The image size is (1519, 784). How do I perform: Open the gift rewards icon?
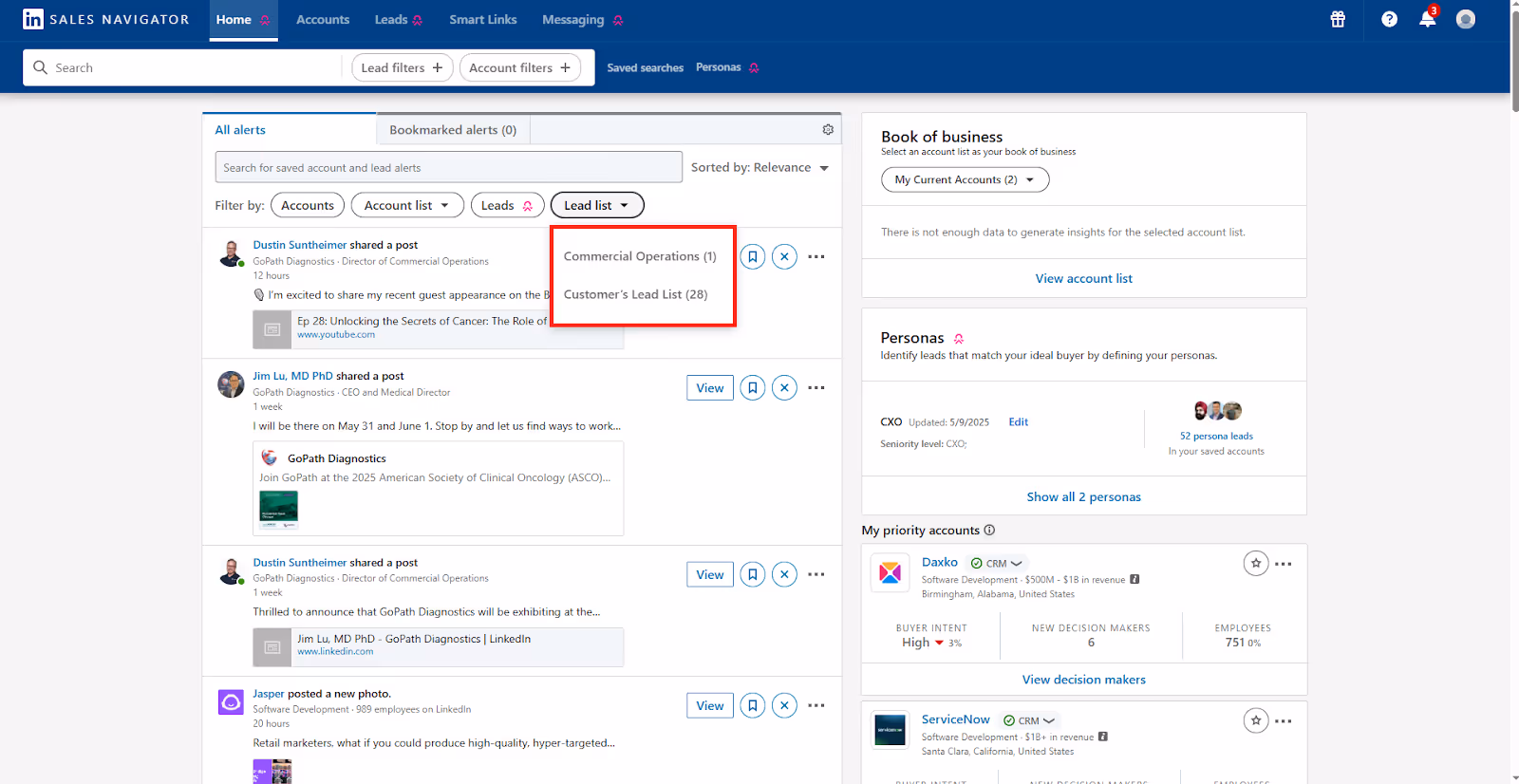pos(1338,19)
